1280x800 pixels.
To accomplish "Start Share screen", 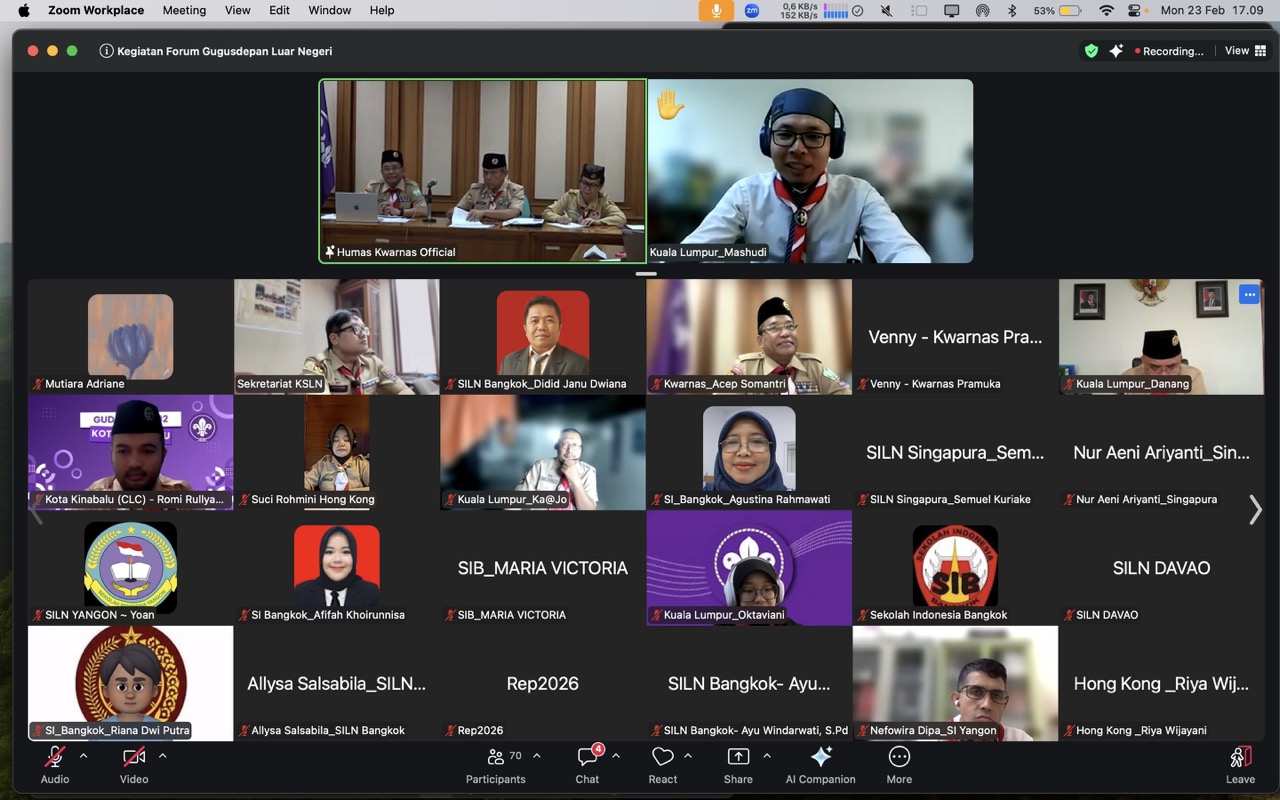I will tap(738, 765).
